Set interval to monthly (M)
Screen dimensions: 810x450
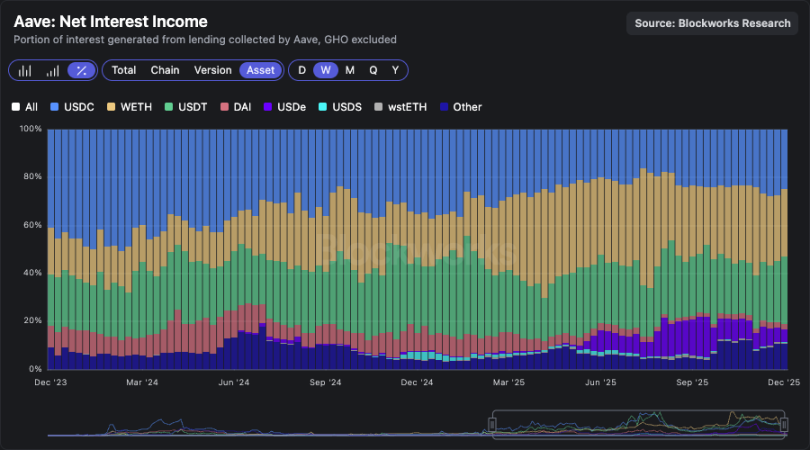click(x=349, y=70)
